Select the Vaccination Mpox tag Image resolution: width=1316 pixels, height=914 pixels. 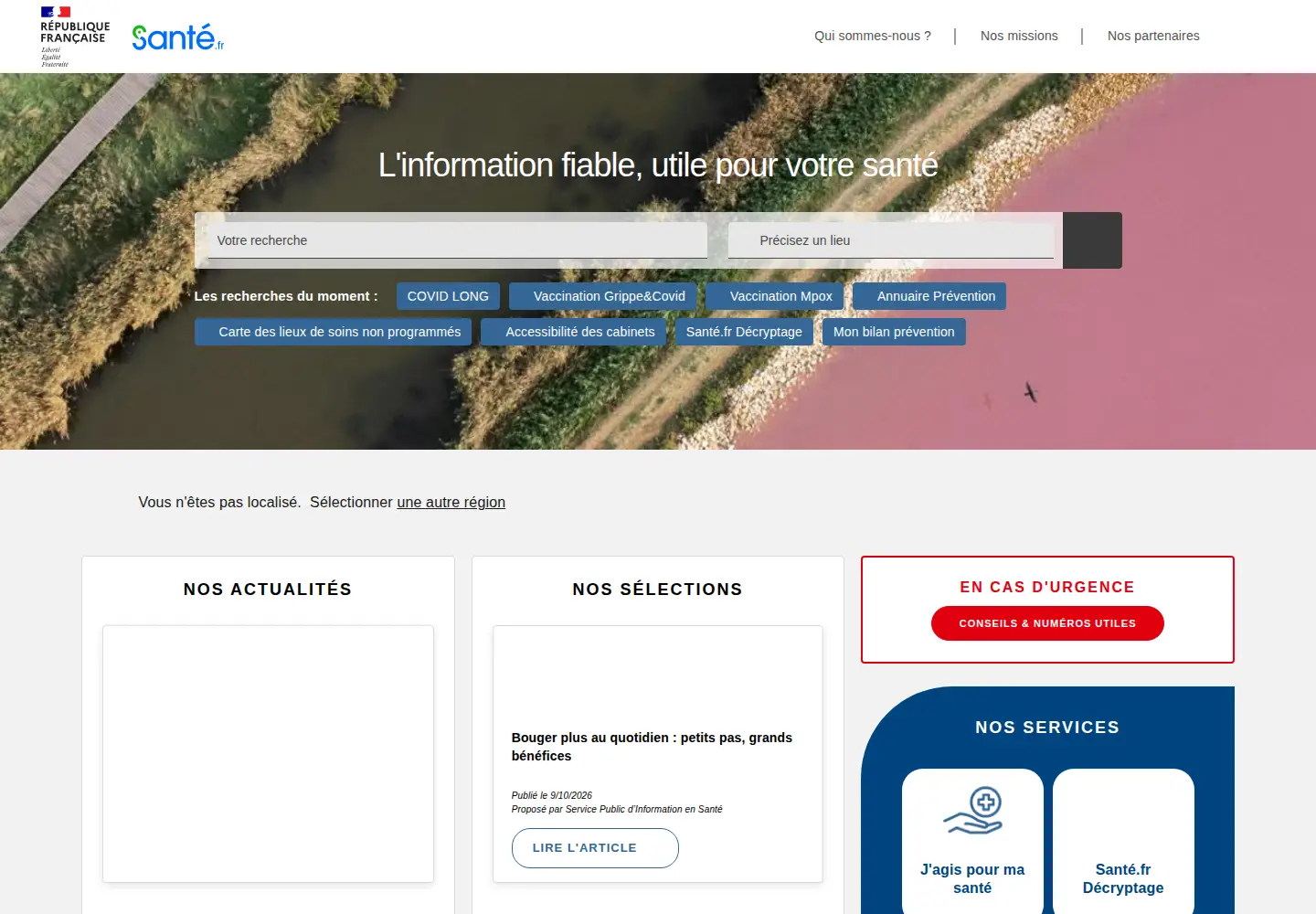tap(775, 296)
